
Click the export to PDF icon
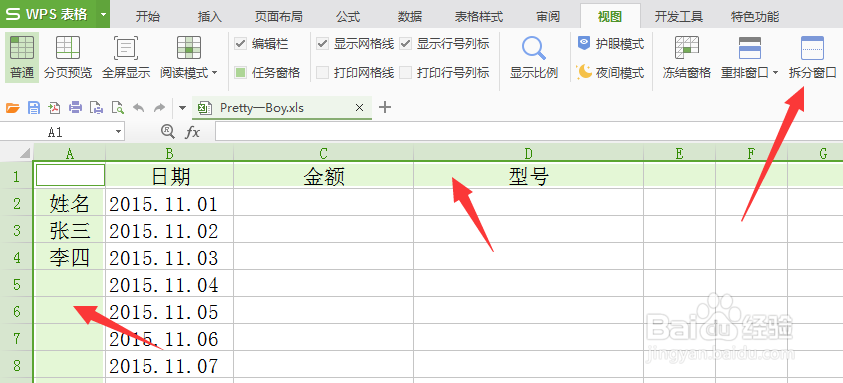point(54,108)
